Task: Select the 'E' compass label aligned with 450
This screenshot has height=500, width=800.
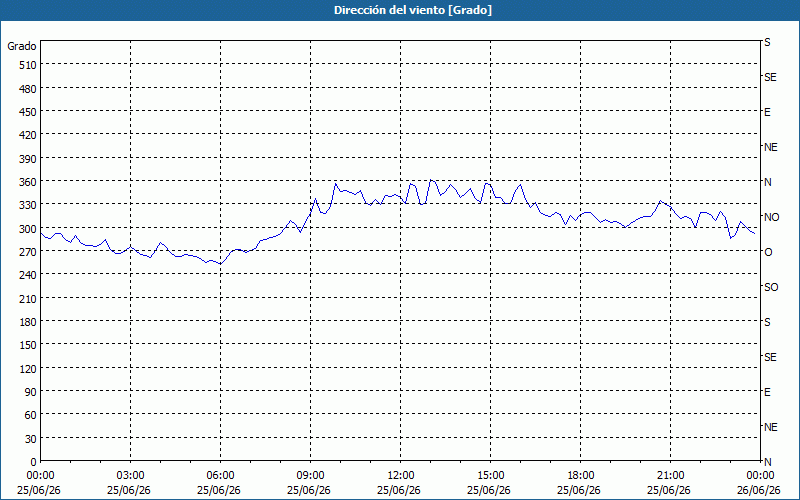Action: tap(767, 112)
